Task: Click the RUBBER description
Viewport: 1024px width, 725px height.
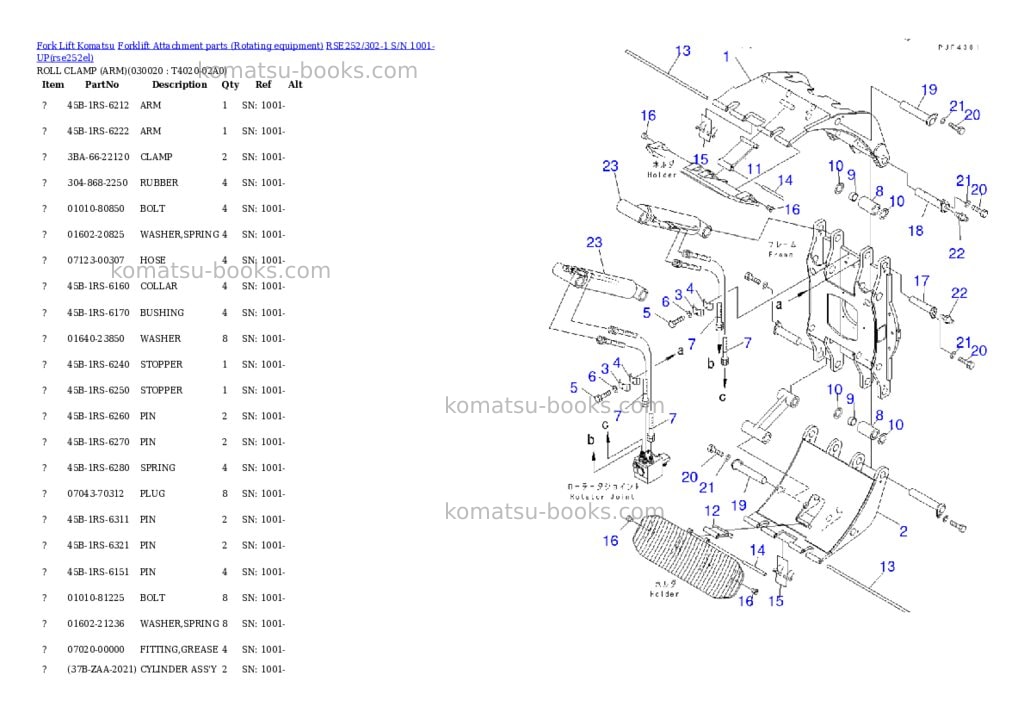Action: click(x=159, y=183)
